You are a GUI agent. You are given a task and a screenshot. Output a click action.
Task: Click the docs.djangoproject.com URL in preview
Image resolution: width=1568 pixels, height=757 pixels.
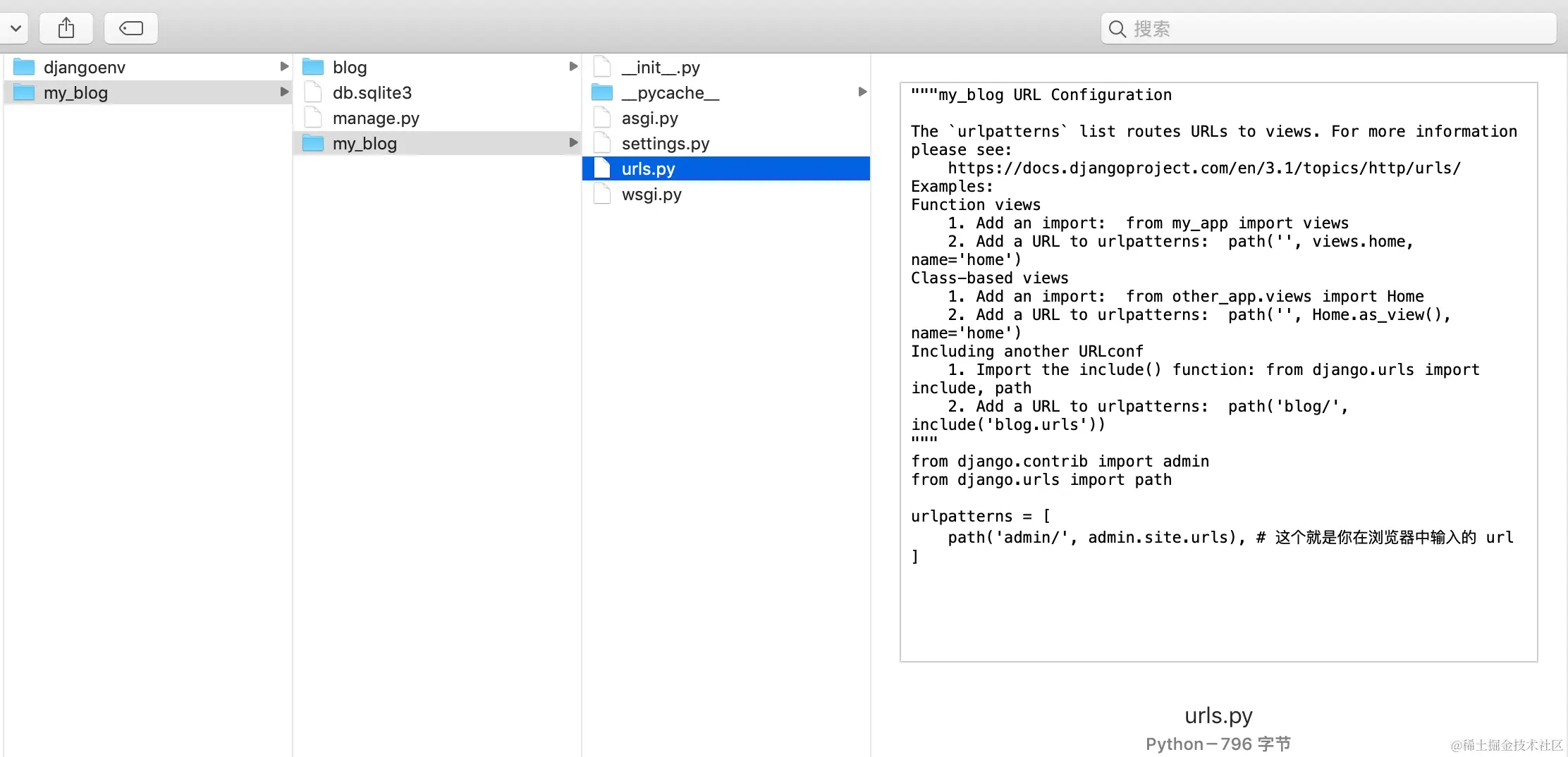(x=1204, y=168)
